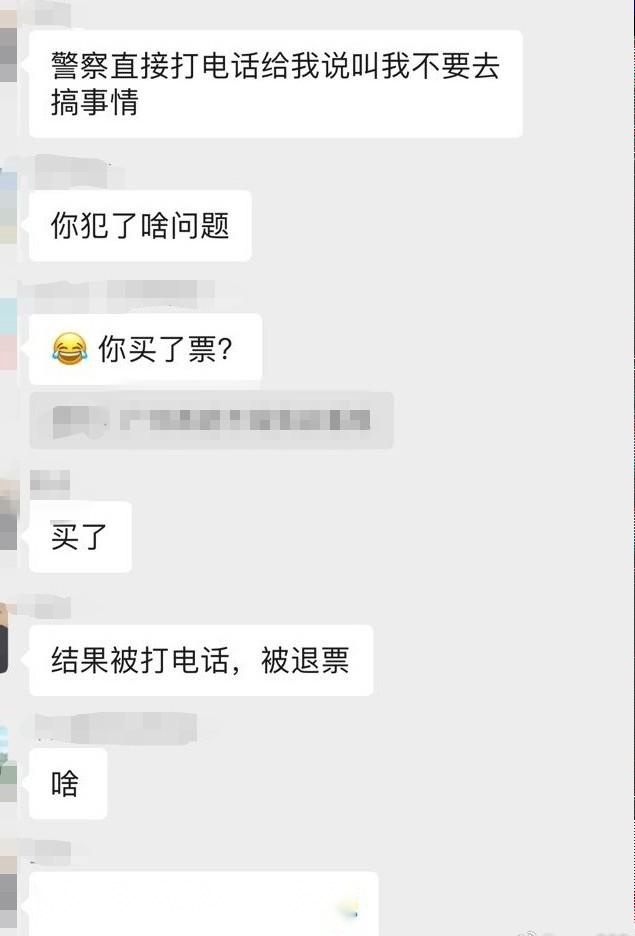Select the 你犯了啥问题 message bubble
This screenshot has height=936, width=635.
[140, 226]
